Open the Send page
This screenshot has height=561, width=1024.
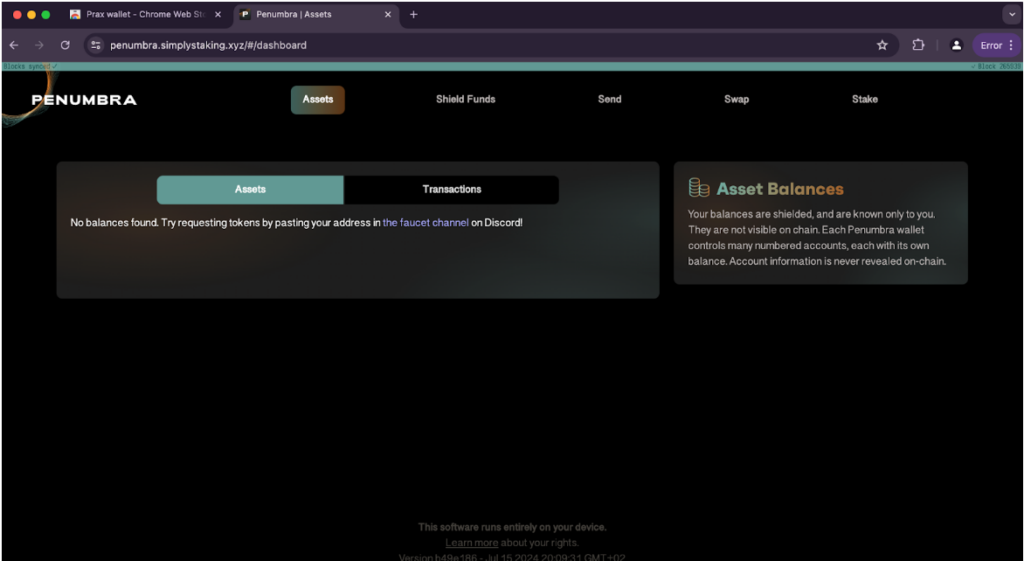coord(609,99)
